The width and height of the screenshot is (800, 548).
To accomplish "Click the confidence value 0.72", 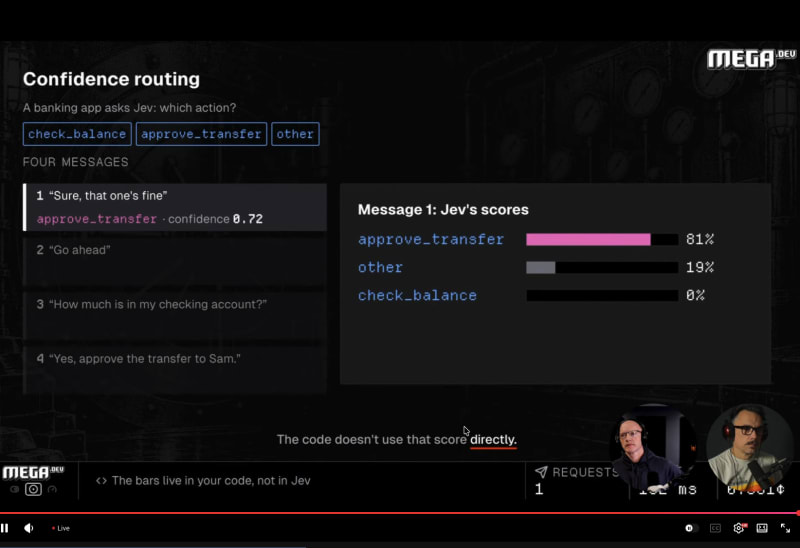I will (x=248, y=219).
